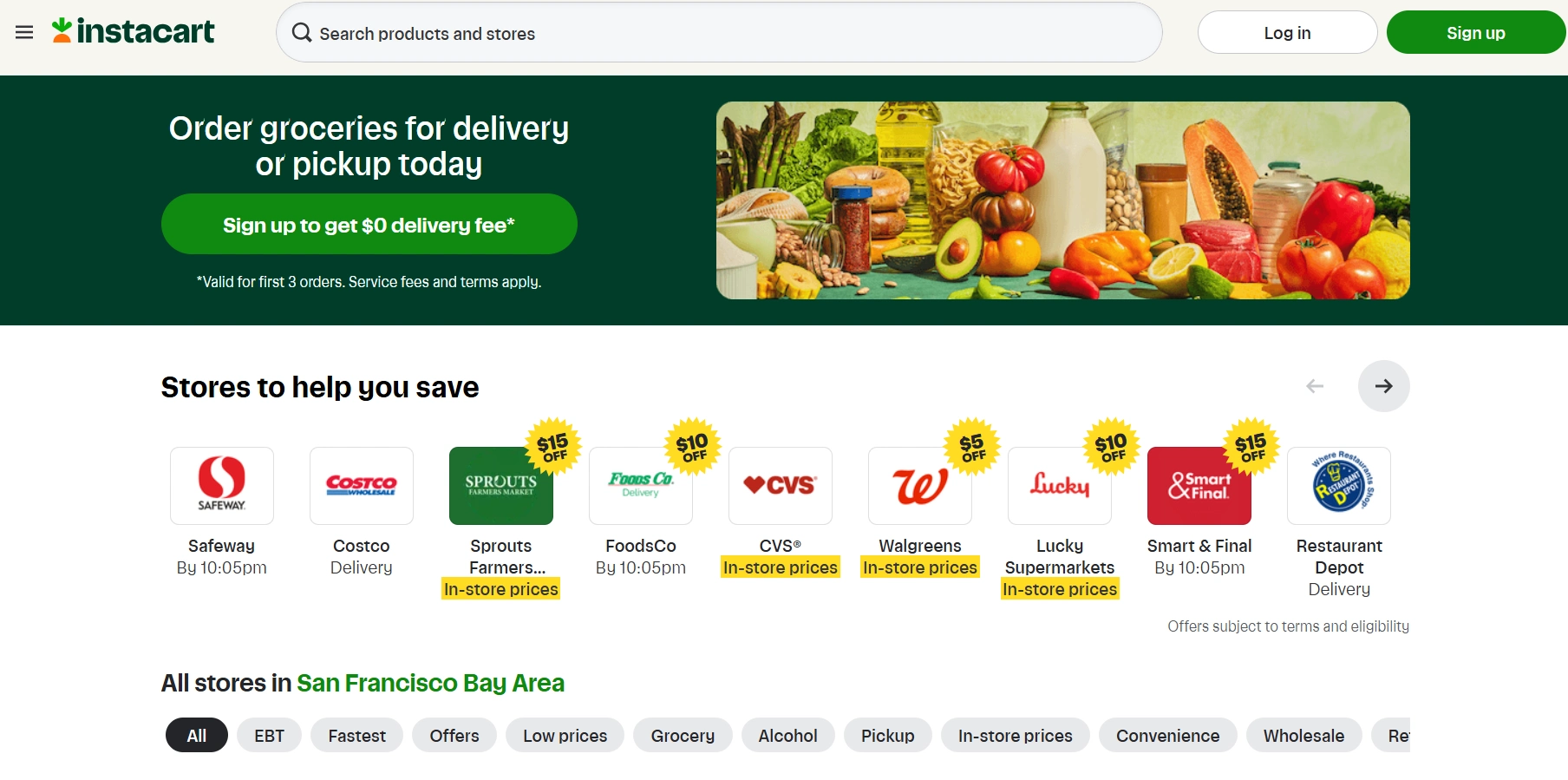The height and width of the screenshot is (780, 1568).
Task: Focus the Search products and stores field
Action: point(719,32)
